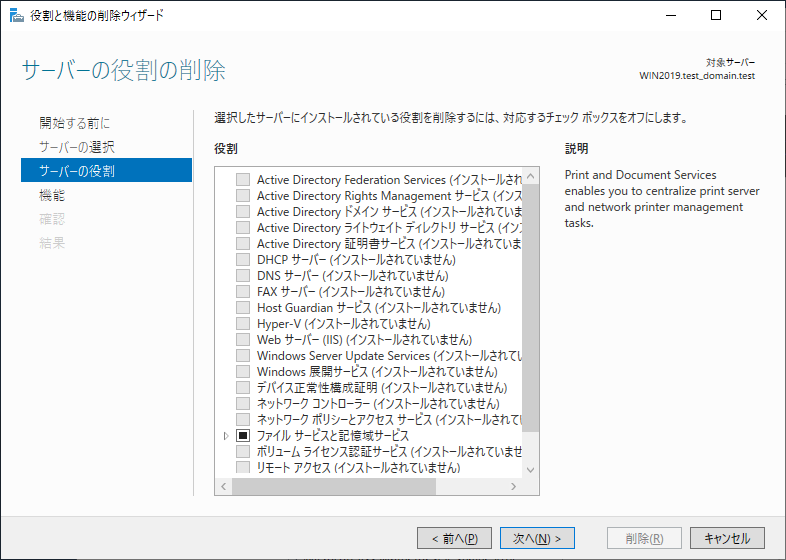Select the サーバーの役割 step

pyautogui.click(x=106, y=170)
